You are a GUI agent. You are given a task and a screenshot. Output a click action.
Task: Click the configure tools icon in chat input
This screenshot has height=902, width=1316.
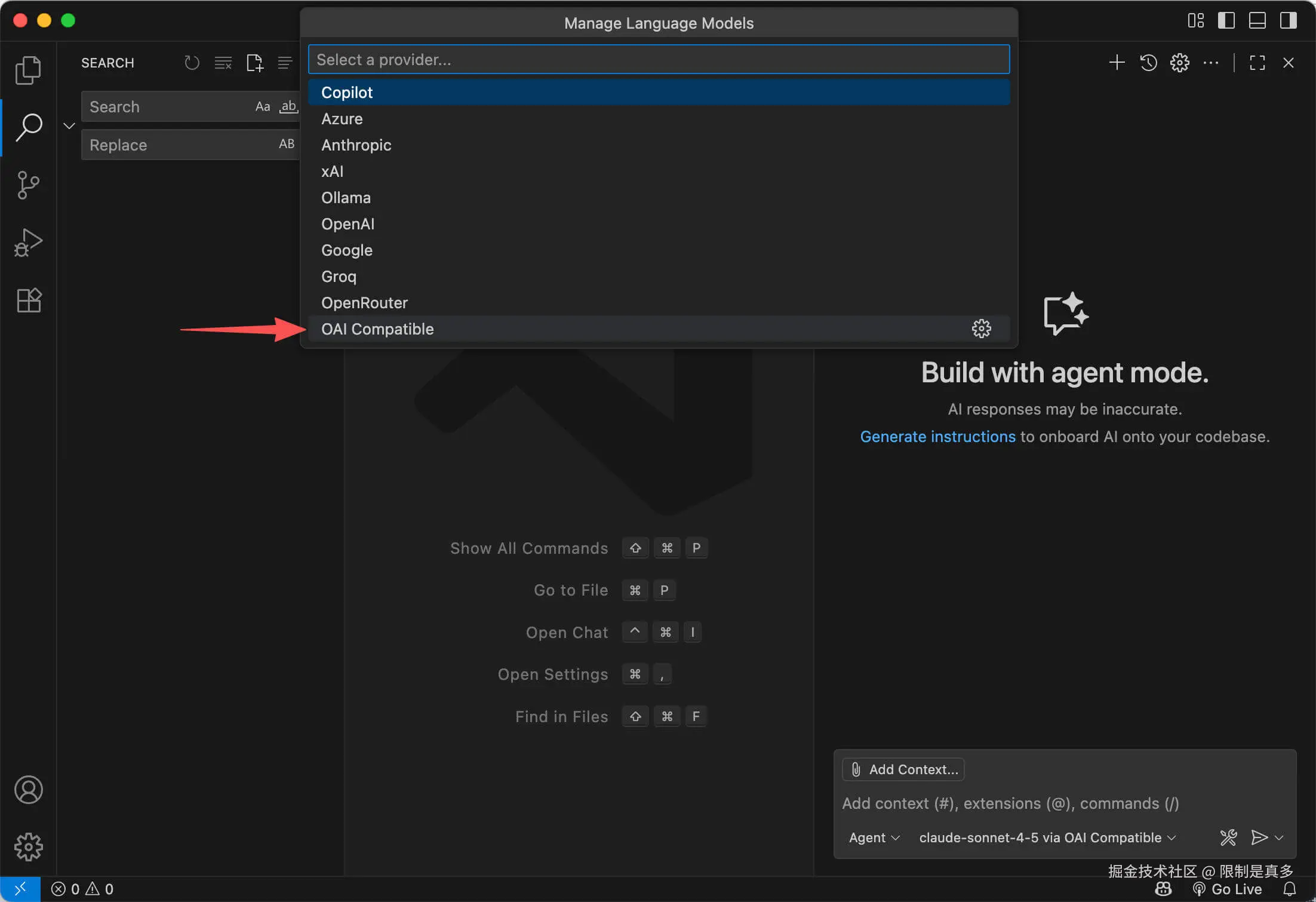[x=1228, y=837]
